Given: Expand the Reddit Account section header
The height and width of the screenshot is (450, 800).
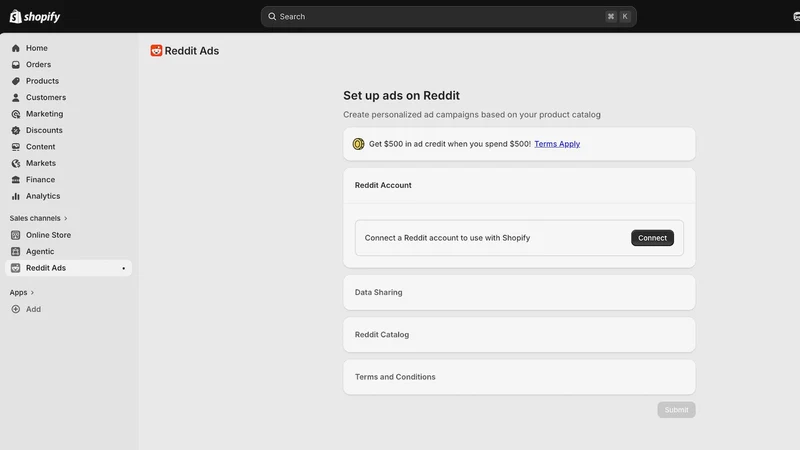Looking at the screenshot, I should point(519,185).
